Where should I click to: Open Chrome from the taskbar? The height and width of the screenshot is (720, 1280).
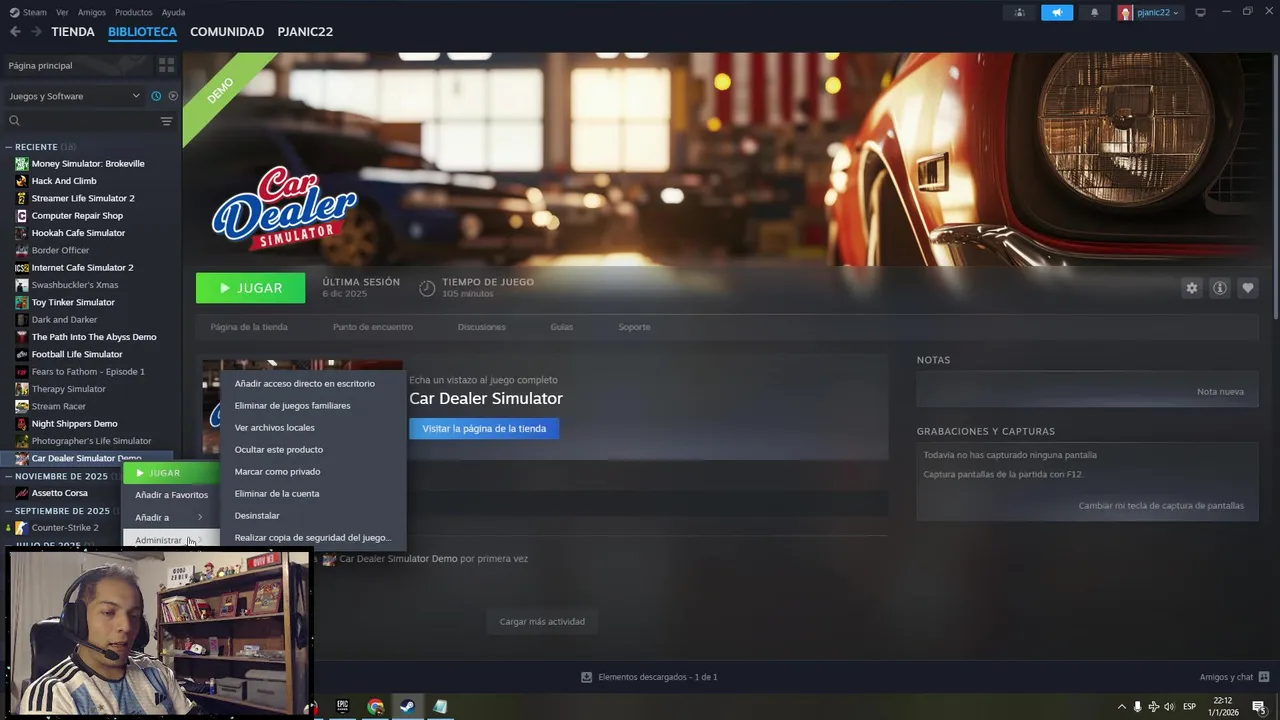click(375, 706)
